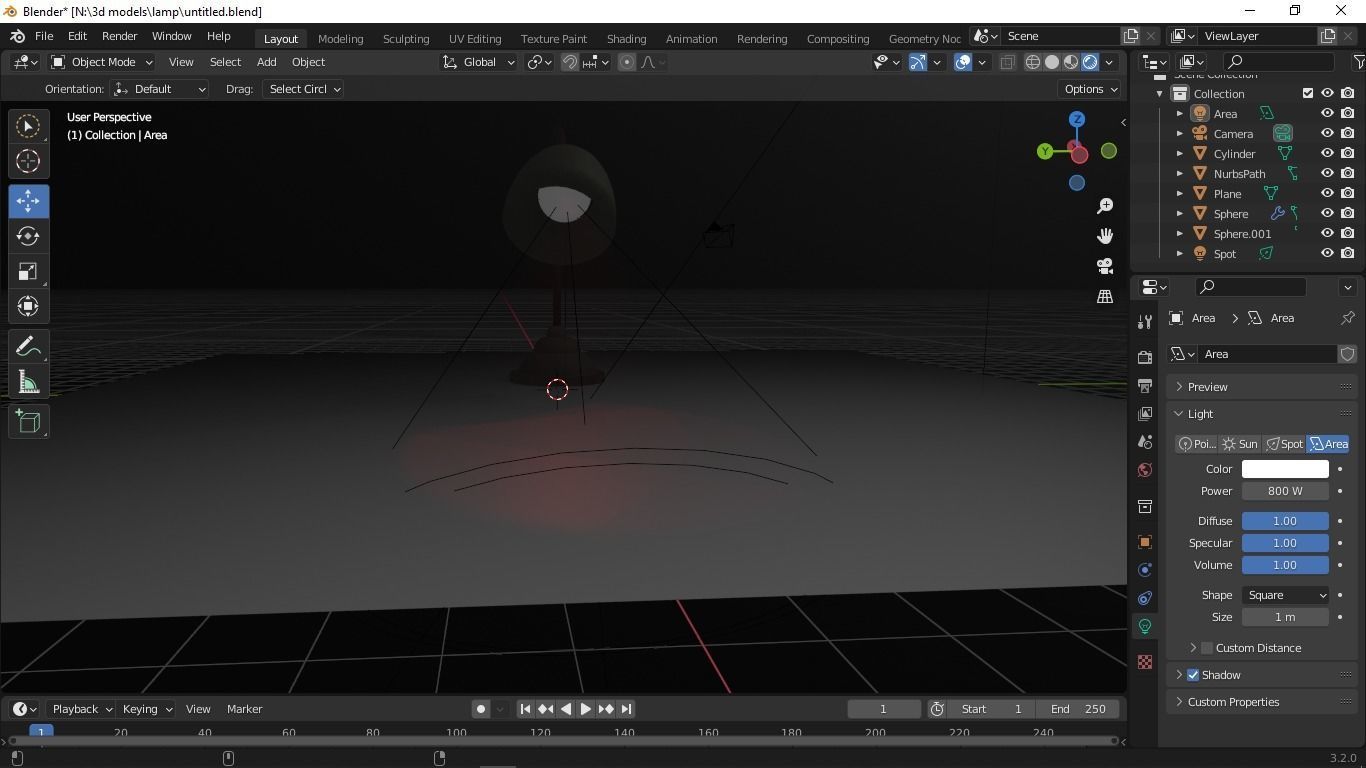Click the light Color white swatch
The width and height of the screenshot is (1366, 768).
tap(1285, 469)
